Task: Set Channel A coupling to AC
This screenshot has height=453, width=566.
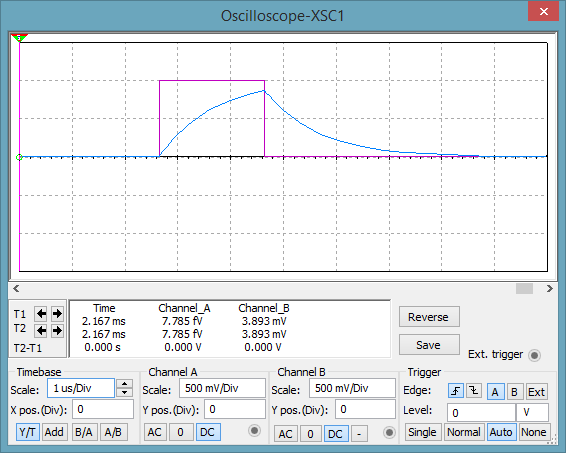Action: [x=155, y=432]
